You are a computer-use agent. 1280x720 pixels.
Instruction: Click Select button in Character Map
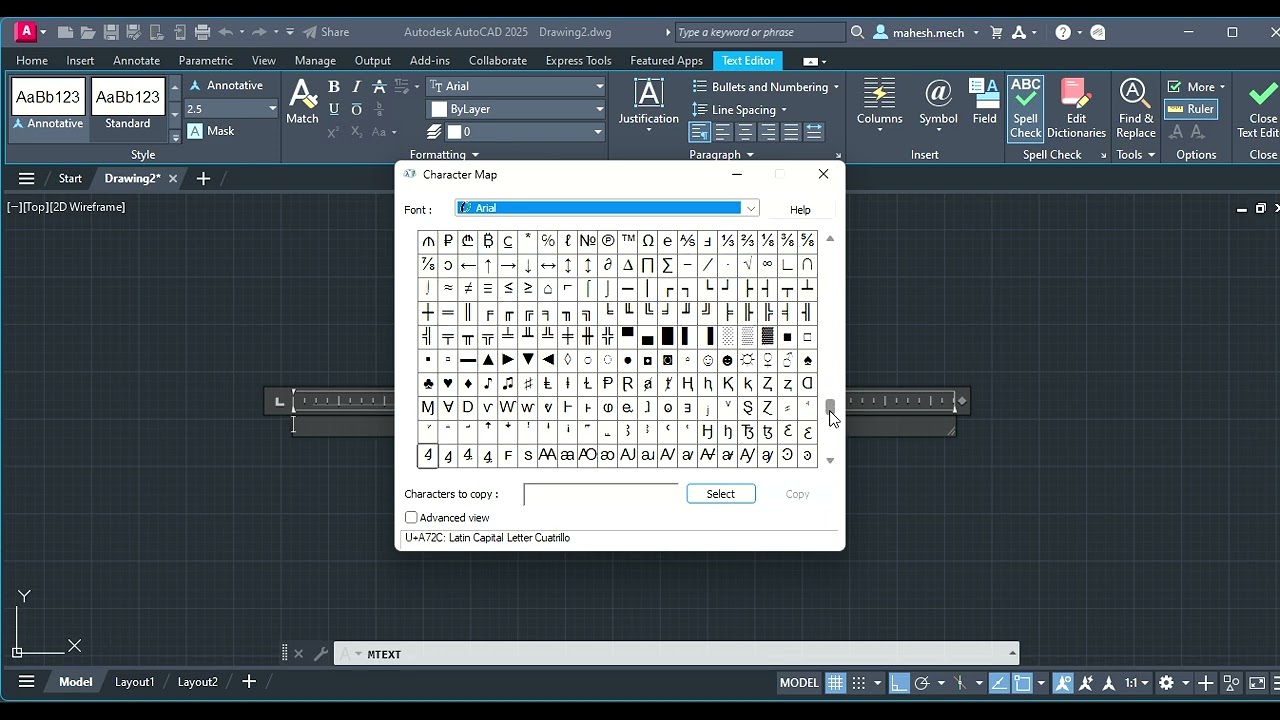(721, 494)
